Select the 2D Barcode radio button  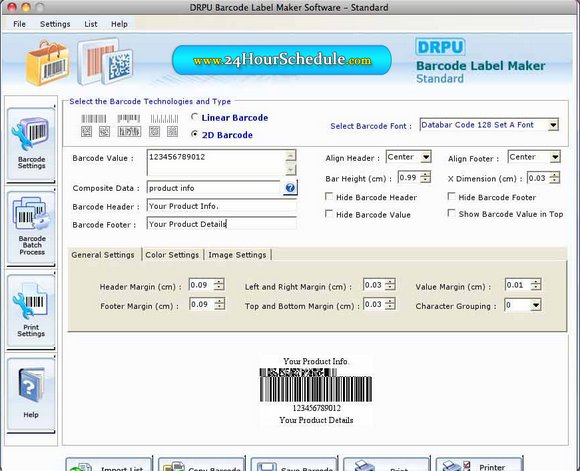pos(194,134)
